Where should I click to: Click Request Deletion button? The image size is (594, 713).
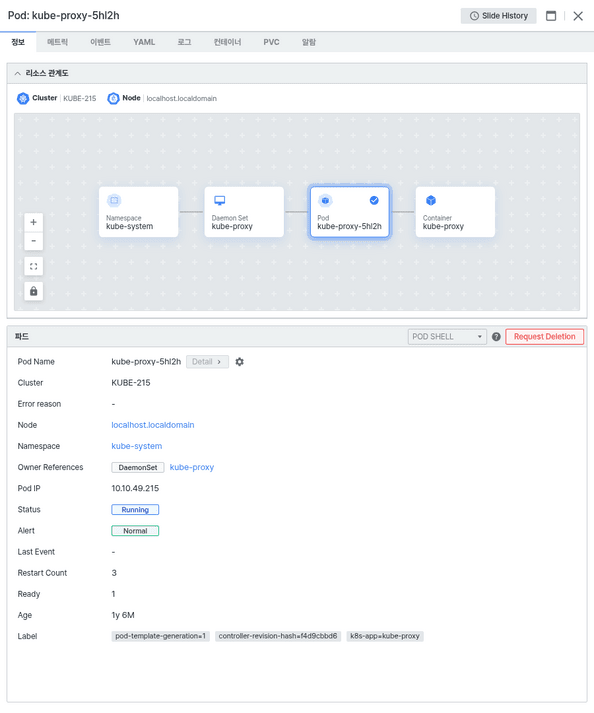coord(544,336)
